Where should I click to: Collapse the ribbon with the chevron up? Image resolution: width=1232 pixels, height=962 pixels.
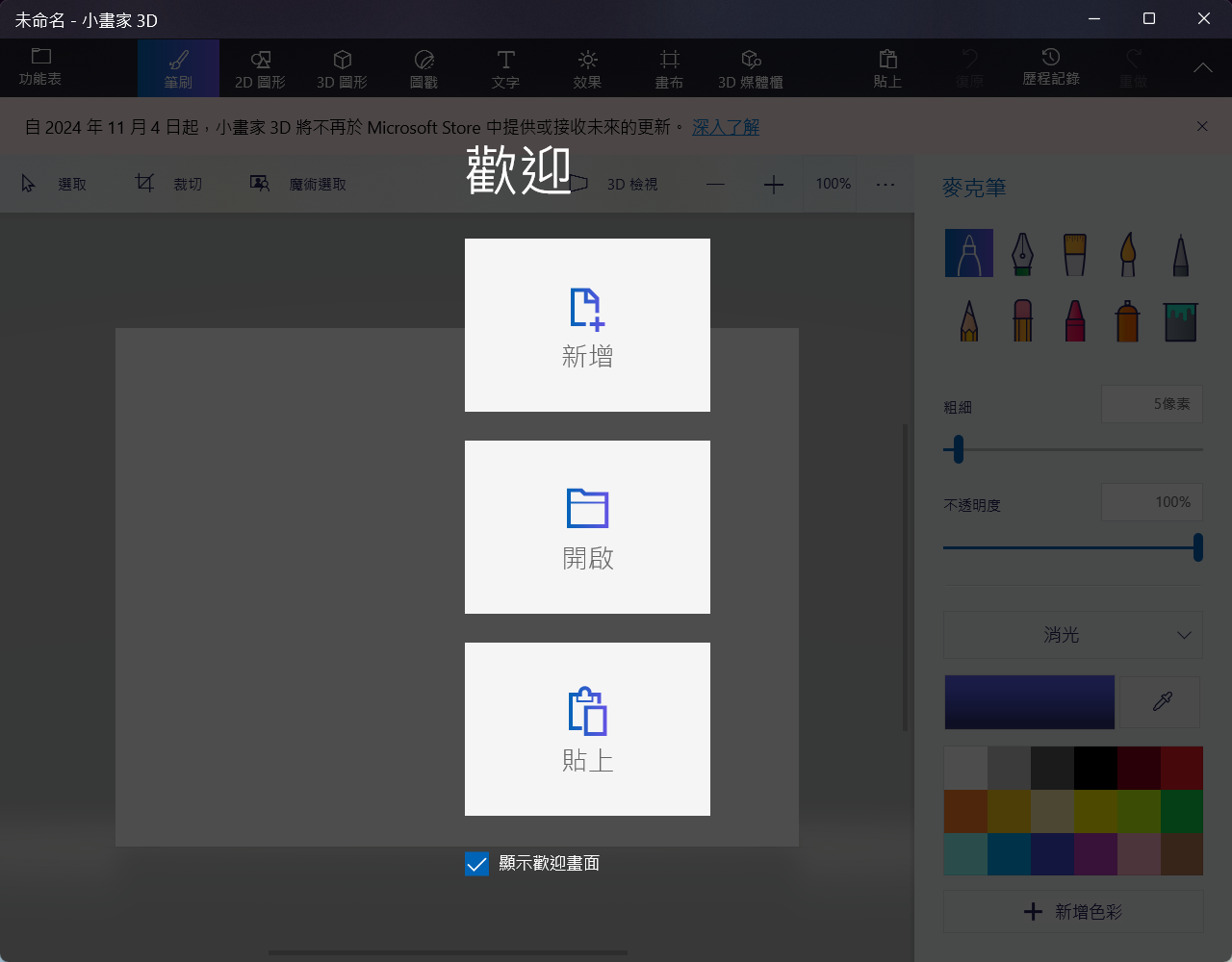pos(1203,68)
